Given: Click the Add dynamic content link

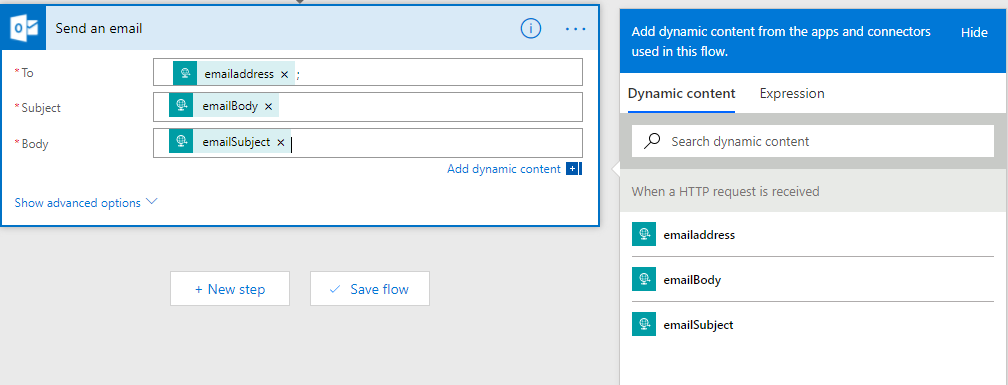Looking at the screenshot, I should pos(503,169).
